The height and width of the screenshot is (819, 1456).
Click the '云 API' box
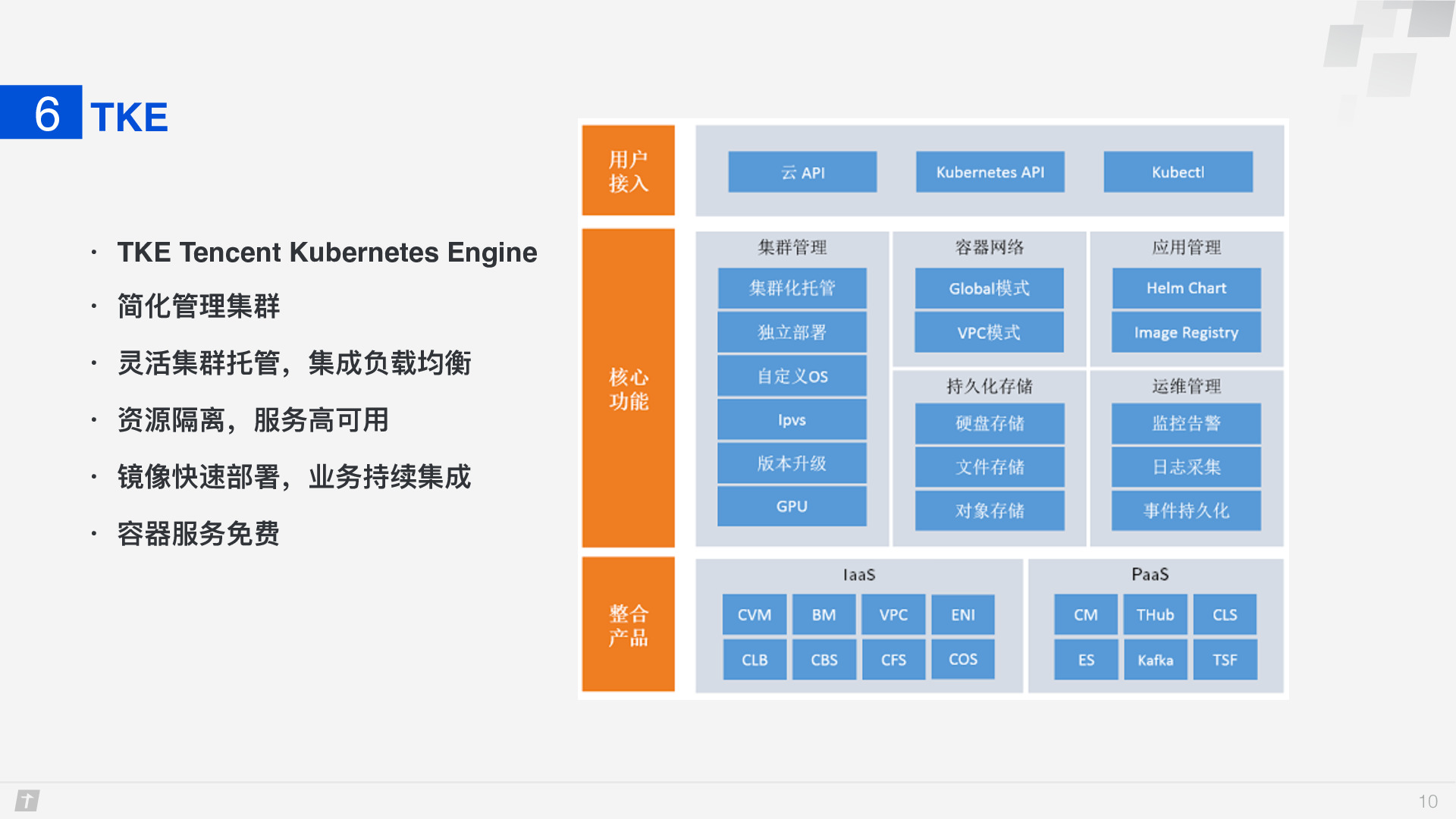802,172
